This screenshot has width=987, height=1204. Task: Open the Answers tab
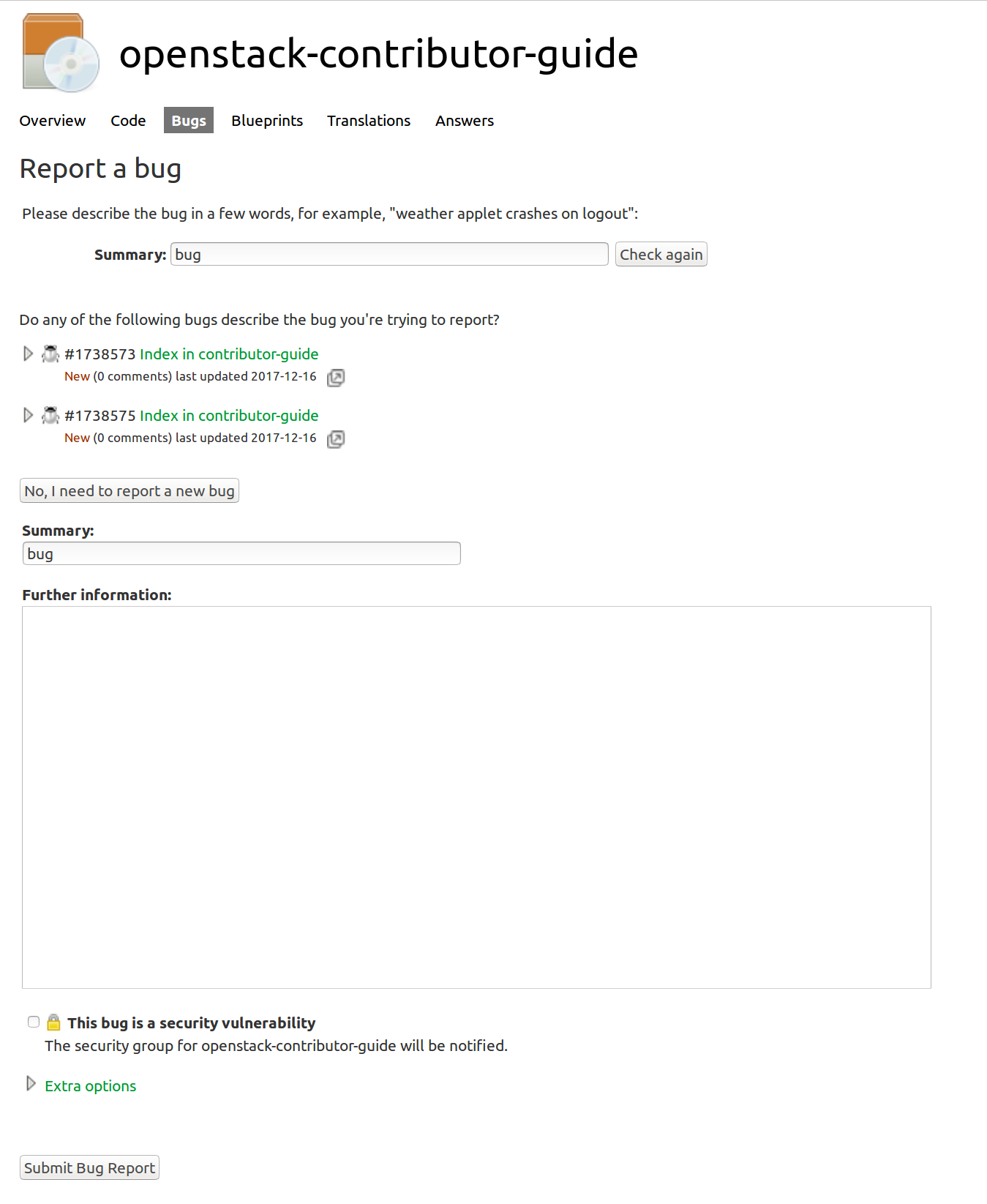point(464,121)
